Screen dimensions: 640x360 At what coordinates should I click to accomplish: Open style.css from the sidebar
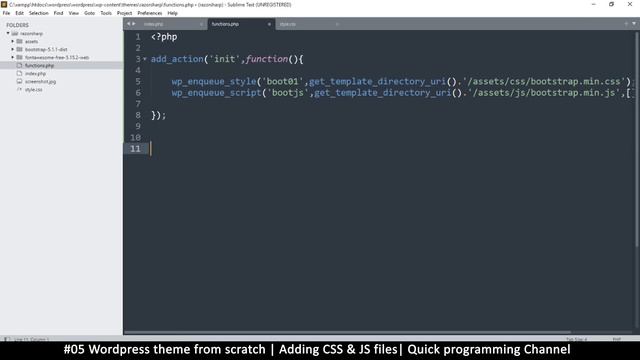33,89
